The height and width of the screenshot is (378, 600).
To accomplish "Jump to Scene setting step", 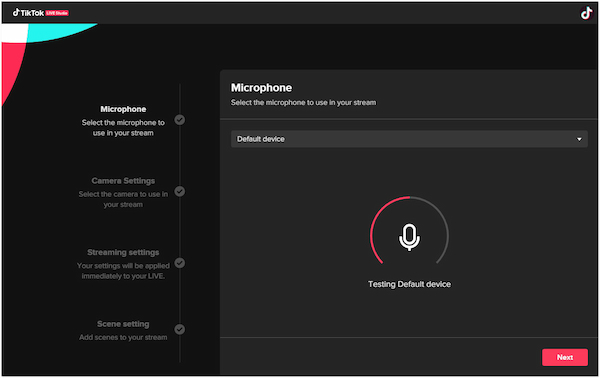I will (123, 324).
